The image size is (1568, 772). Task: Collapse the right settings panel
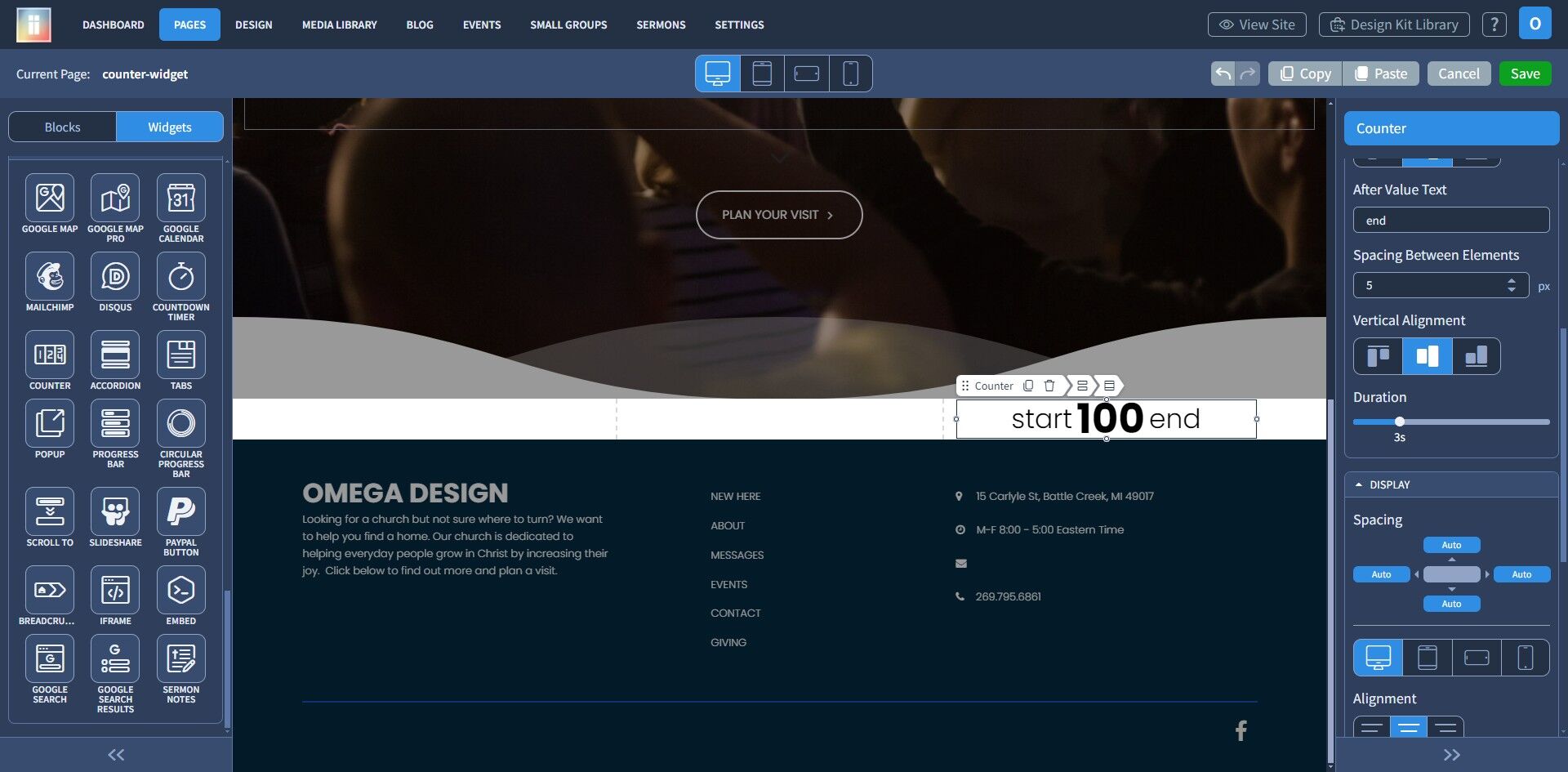pyautogui.click(x=1451, y=755)
